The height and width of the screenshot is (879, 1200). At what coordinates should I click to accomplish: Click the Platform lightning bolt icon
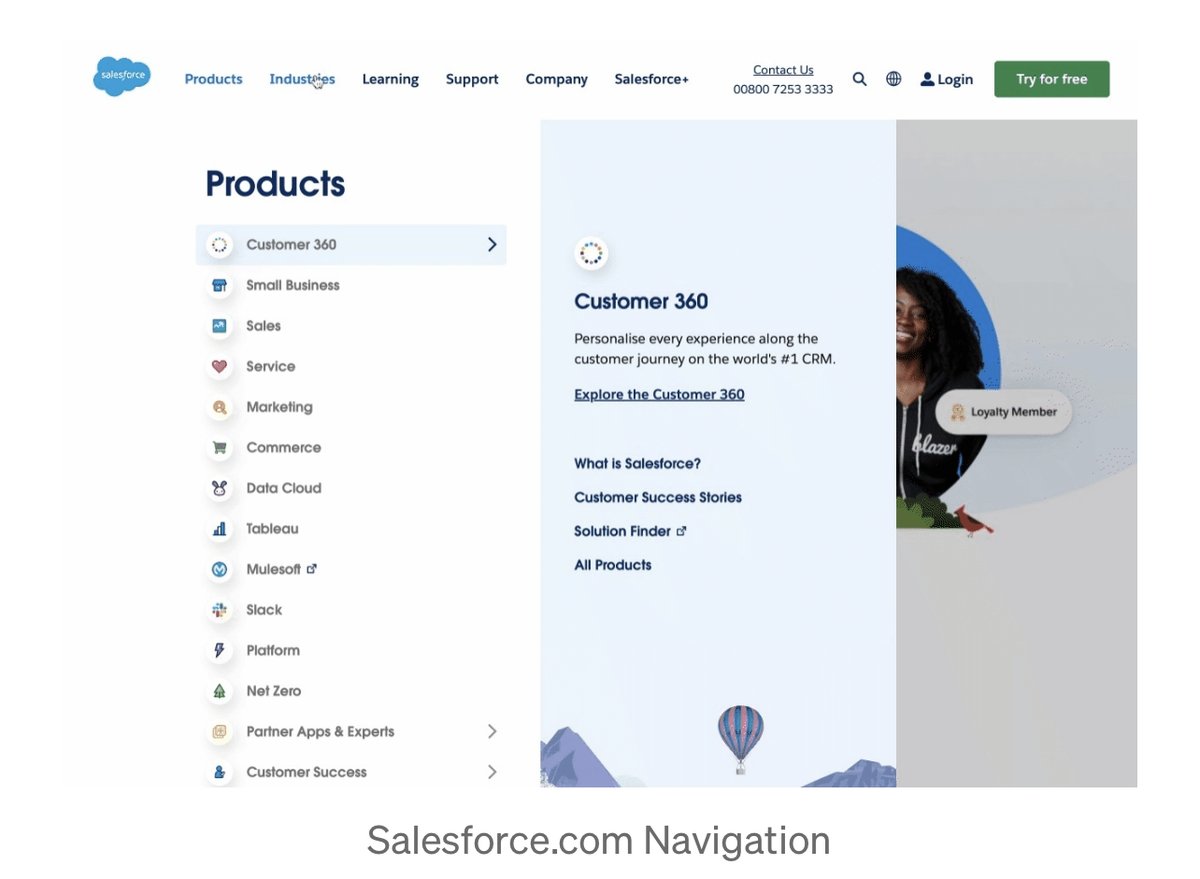point(219,651)
